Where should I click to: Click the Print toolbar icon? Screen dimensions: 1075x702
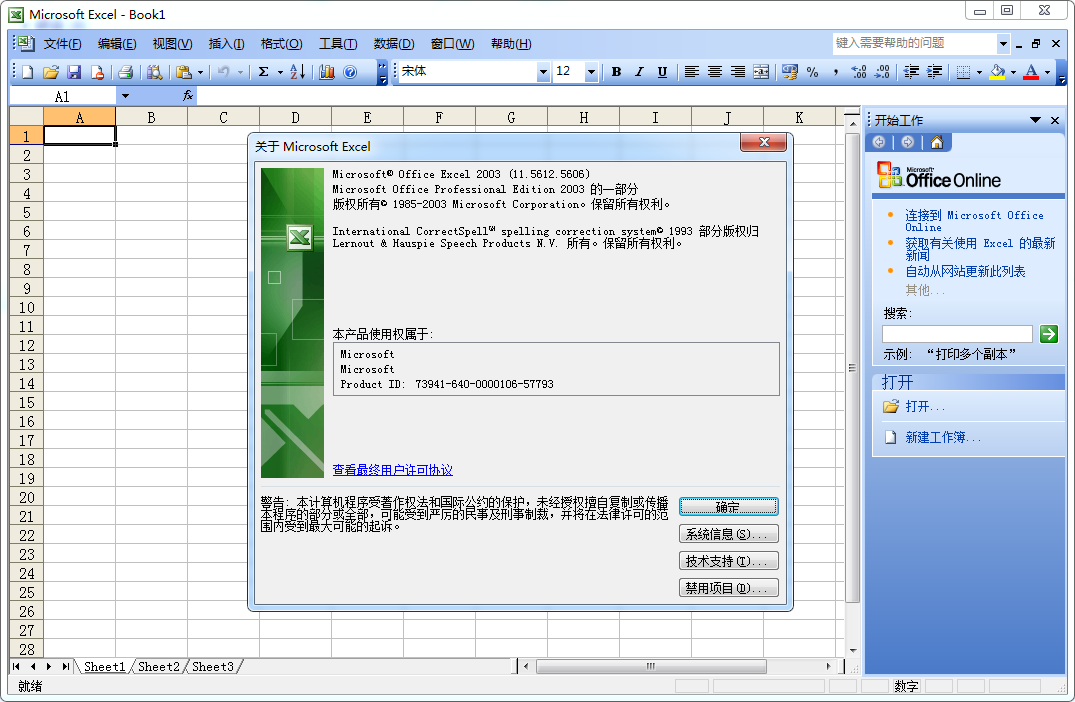click(x=125, y=72)
